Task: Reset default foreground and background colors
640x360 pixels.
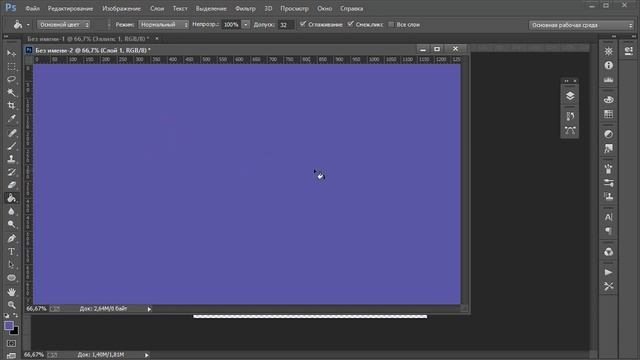Action: pyautogui.click(x=7, y=316)
